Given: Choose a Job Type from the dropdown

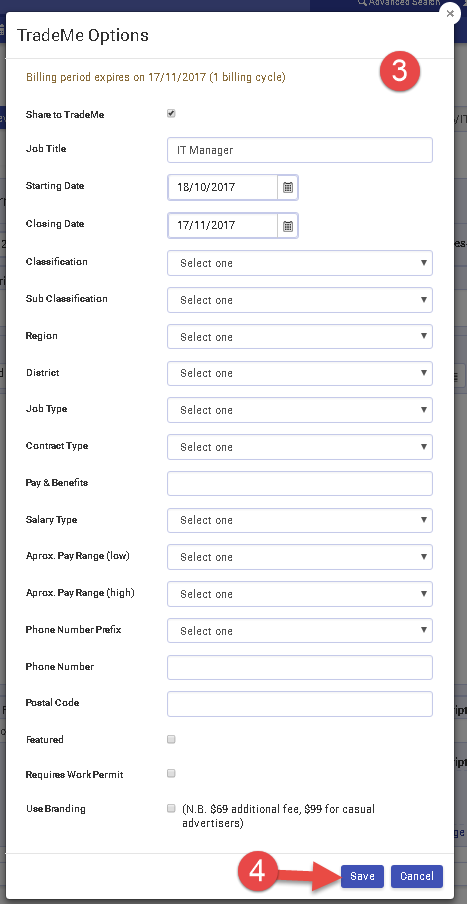Looking at the screenshot, I should [300, 410].
